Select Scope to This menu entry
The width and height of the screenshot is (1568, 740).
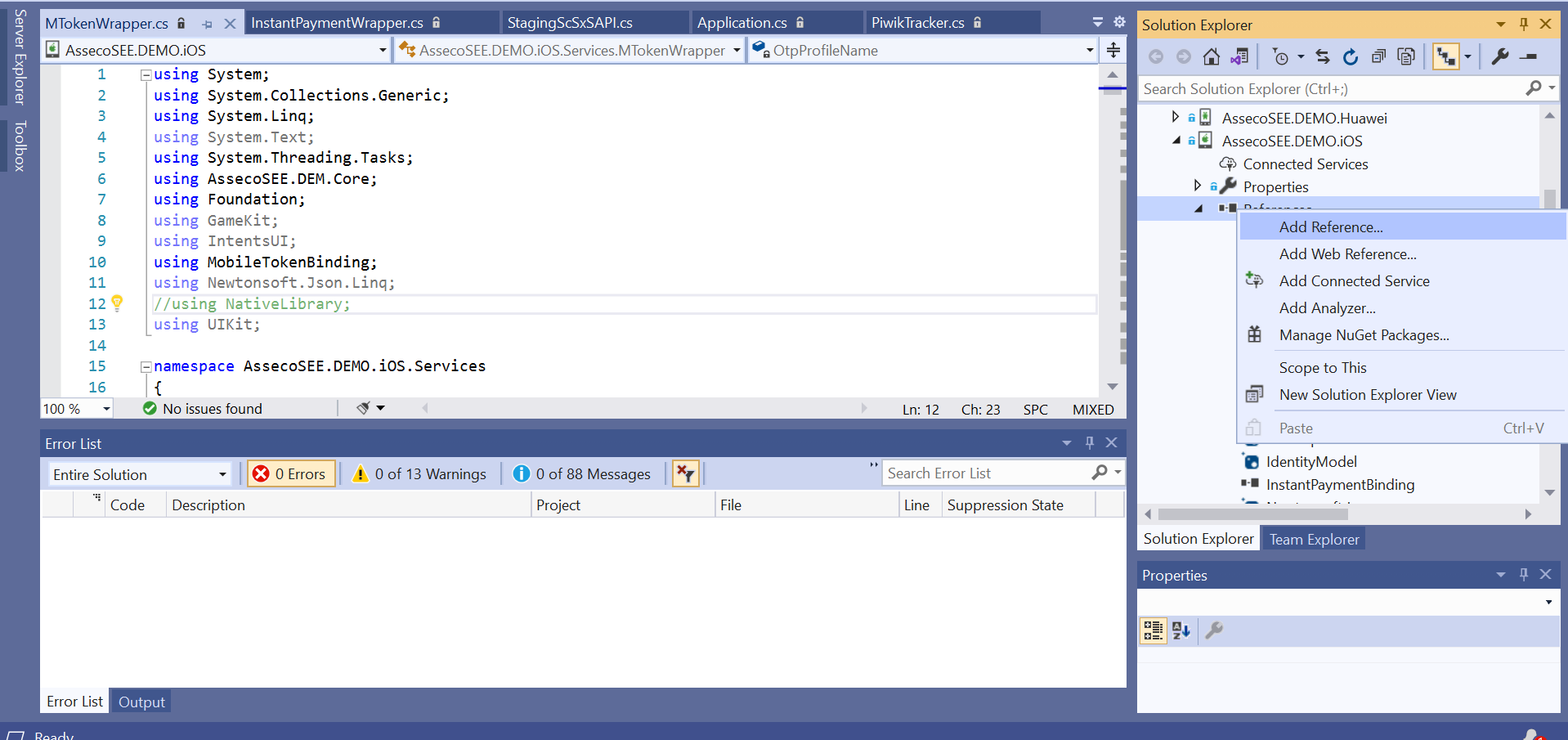pos(1402,367)
